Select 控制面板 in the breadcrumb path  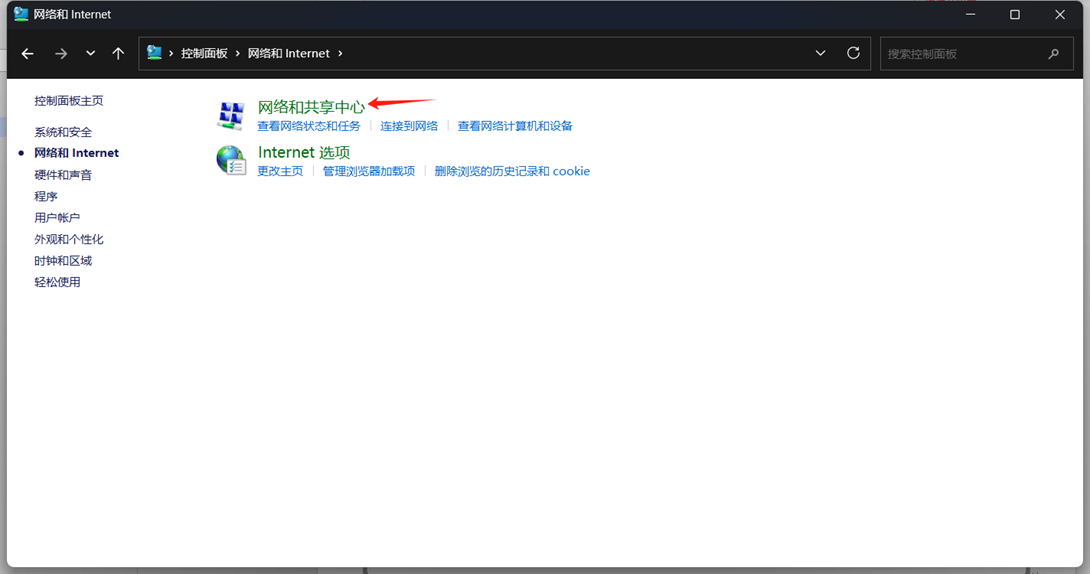click(204, 54)
